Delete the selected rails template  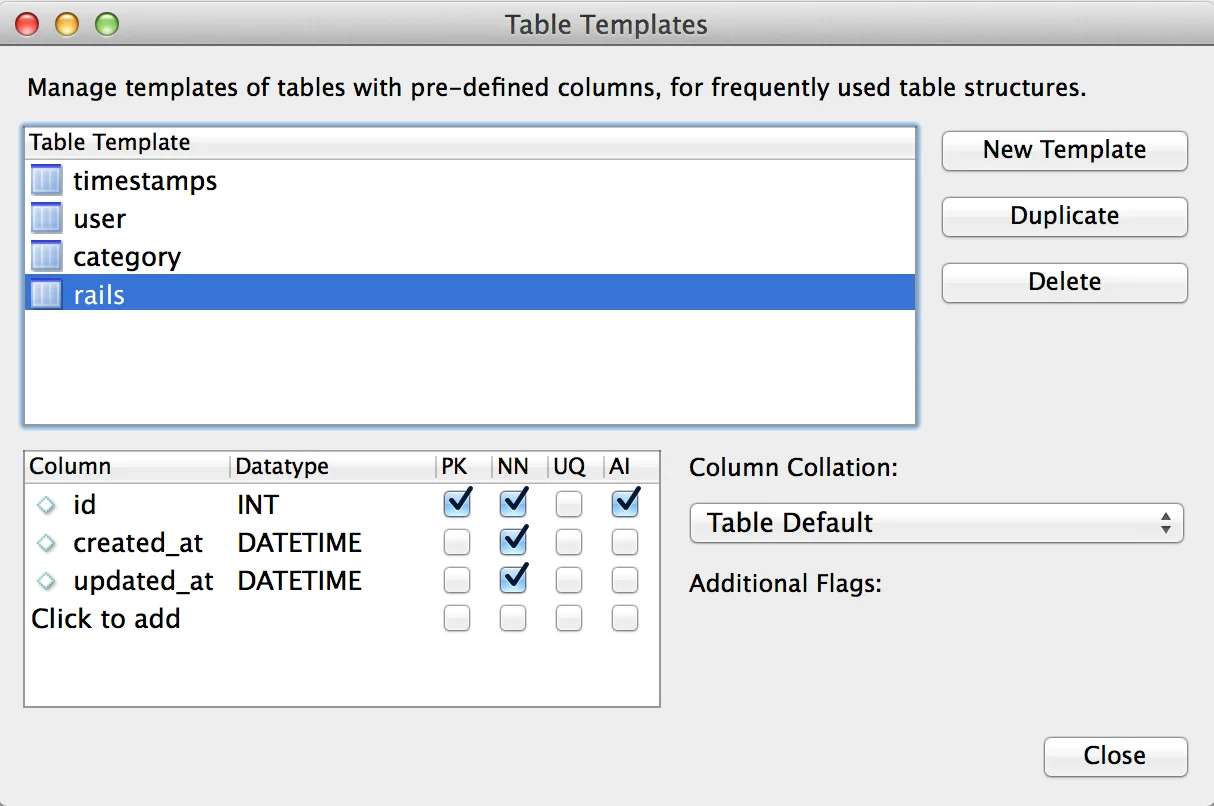pos(1064,282)
